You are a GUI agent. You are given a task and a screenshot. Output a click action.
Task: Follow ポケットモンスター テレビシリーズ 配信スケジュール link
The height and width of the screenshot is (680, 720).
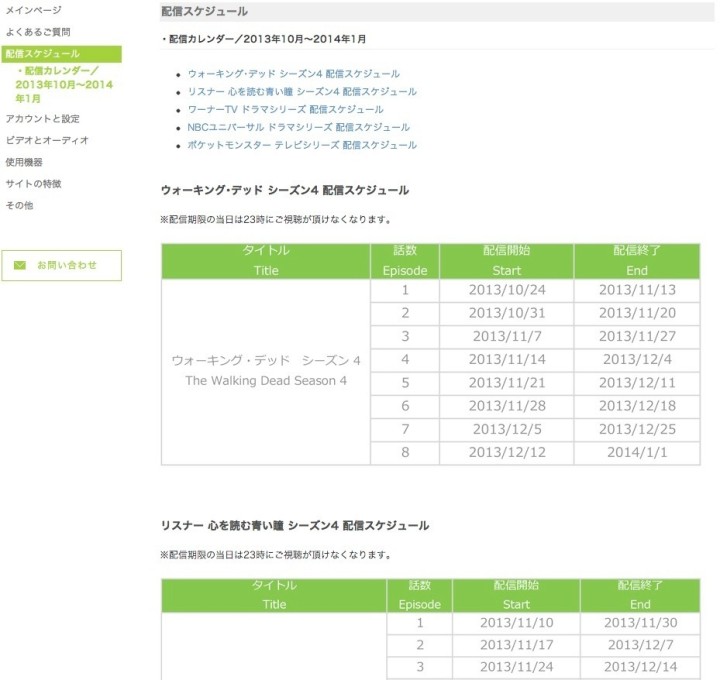(302, 145)
